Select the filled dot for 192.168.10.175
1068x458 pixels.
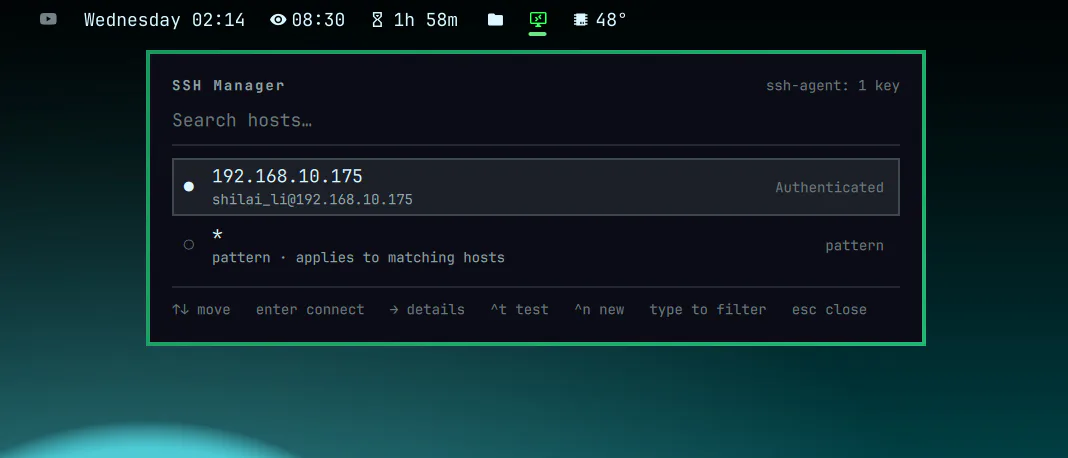tap(189, 187)
